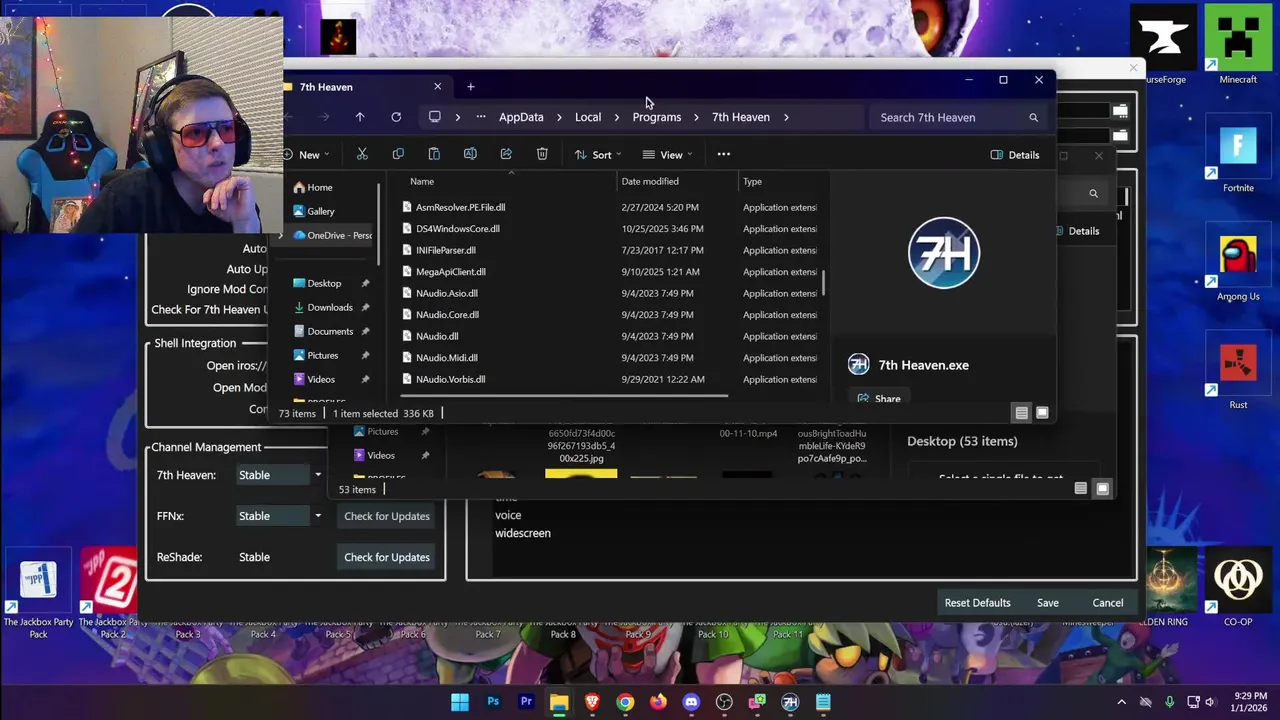Screen dimensions: 1280x720
Task: Open a new Explorer tab with plus
Action: tap(471, 87)
